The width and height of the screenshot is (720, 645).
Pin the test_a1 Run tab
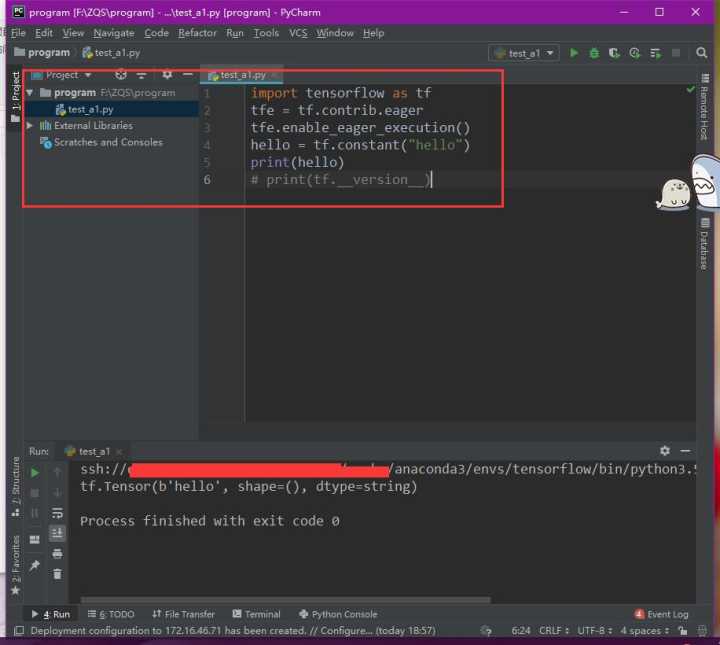(x=34, y=566)
